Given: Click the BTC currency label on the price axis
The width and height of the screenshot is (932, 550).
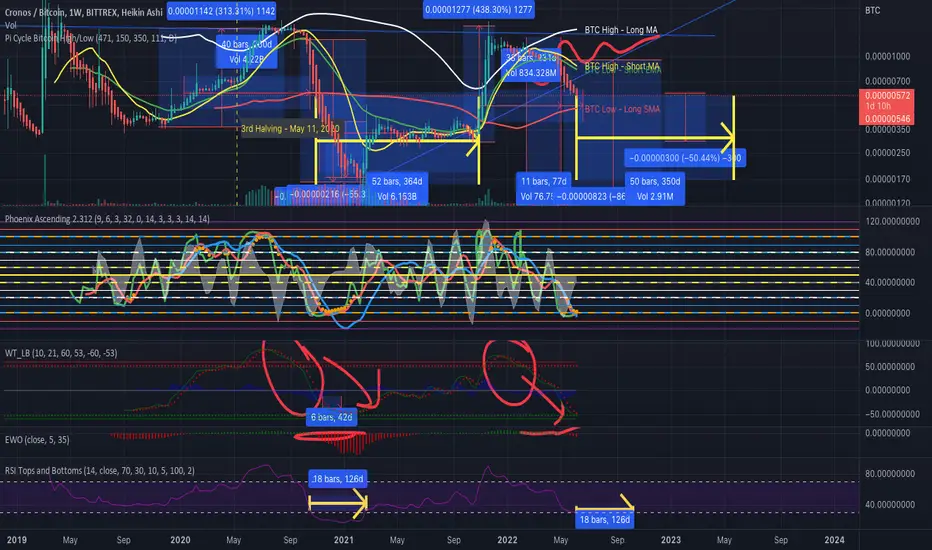Looking at the screenshot, I should [873, 11].
